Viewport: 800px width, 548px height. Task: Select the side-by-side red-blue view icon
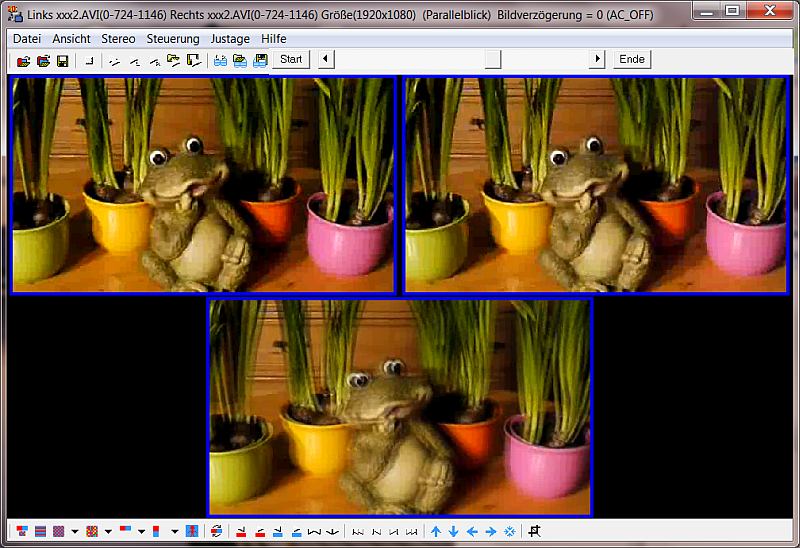[125, 530]
